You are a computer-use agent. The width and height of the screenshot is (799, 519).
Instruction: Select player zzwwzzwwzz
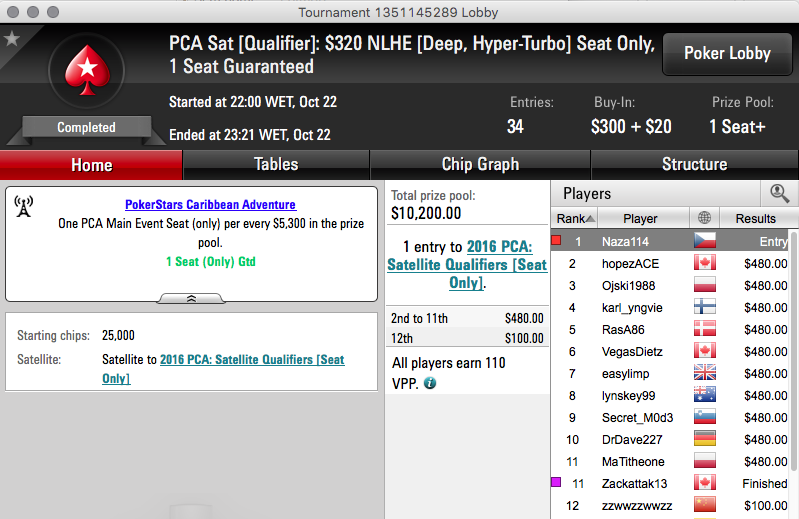(x=637, y=505)
